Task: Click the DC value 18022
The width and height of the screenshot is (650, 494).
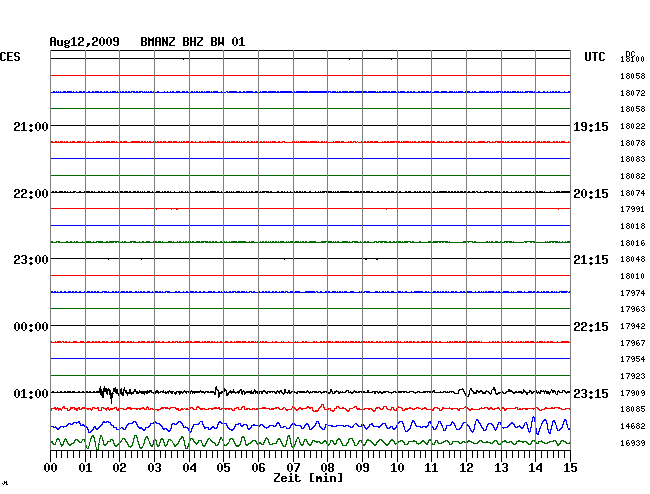Action: [x=633, y=126]
